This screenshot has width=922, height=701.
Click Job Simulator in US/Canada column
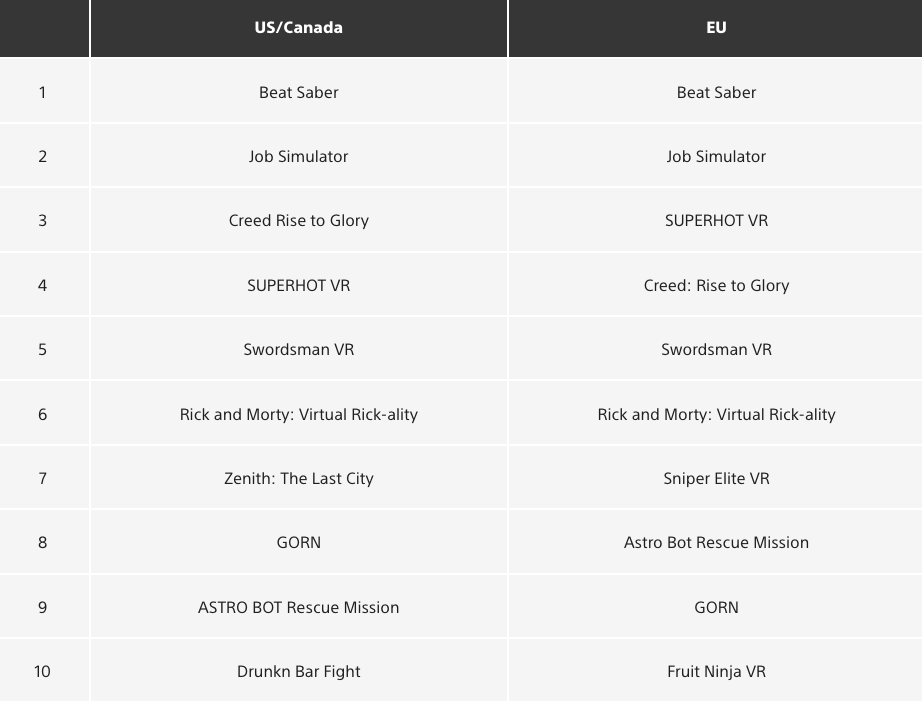(299, 156)
